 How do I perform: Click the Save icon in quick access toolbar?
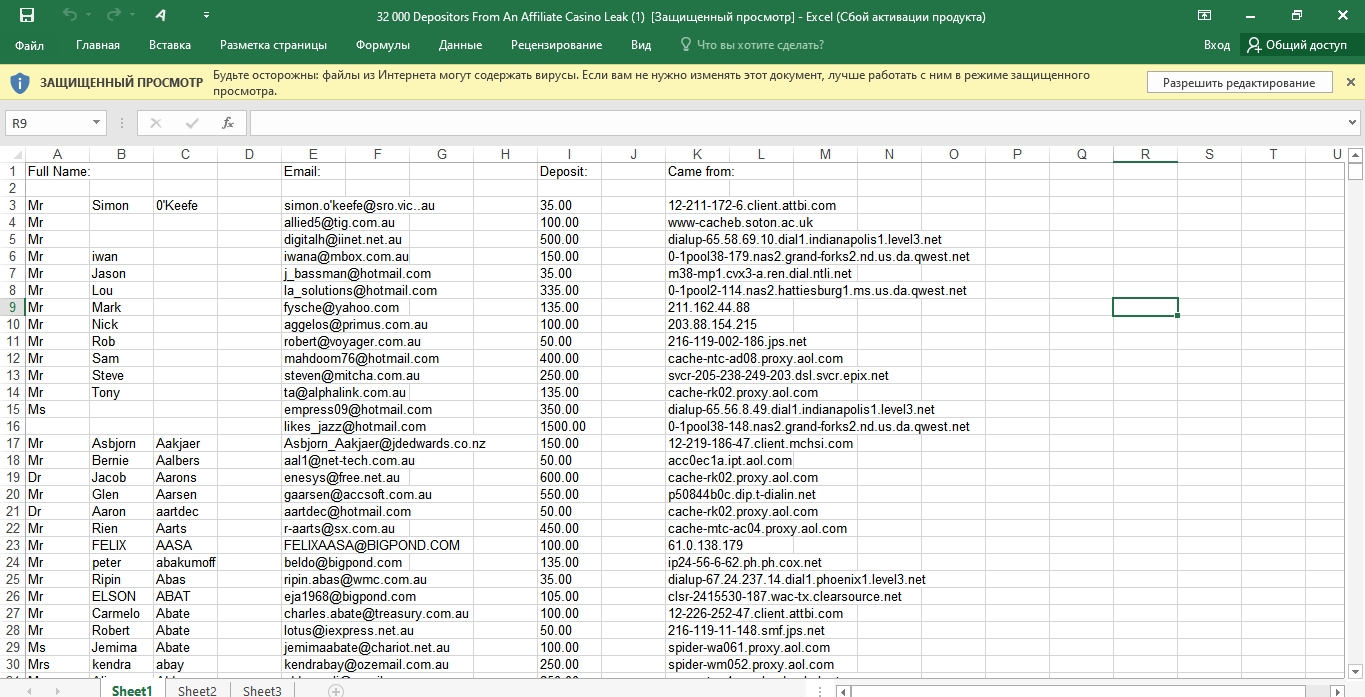pyautogui.click(x=27, y=16)
